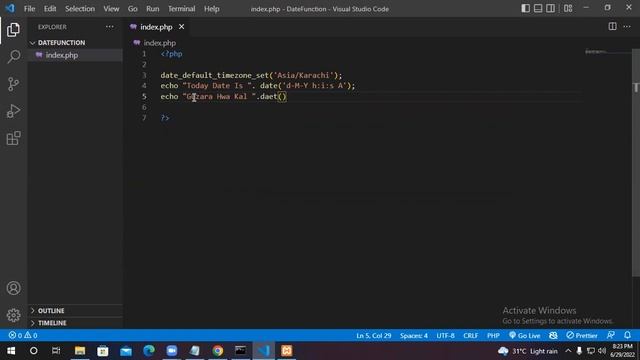
Task: Open Cortana search circle on taskbar
Action: point(33,351)
